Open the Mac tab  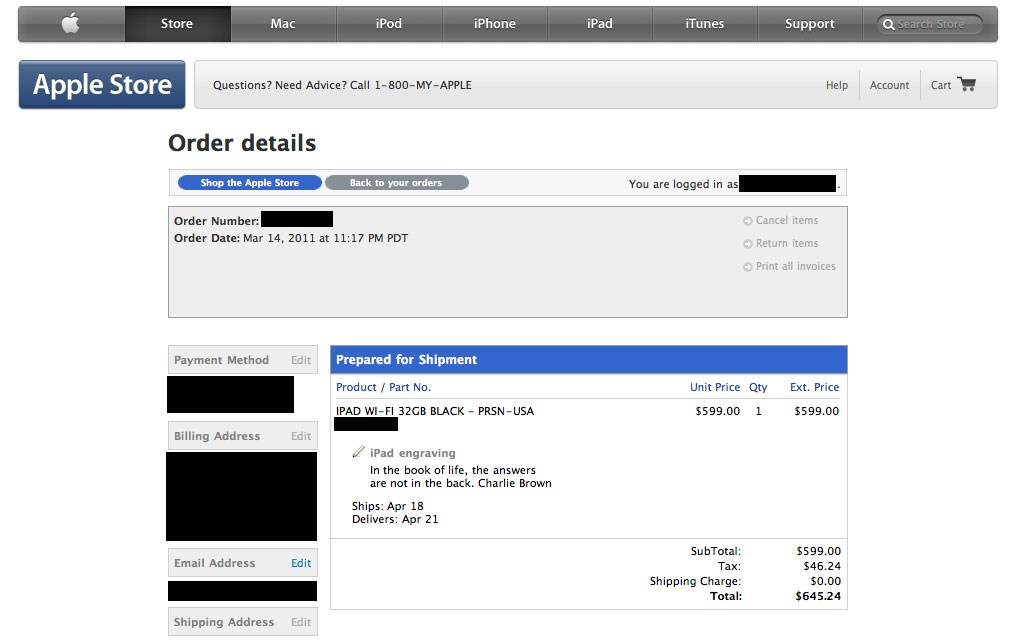[283, 24]
